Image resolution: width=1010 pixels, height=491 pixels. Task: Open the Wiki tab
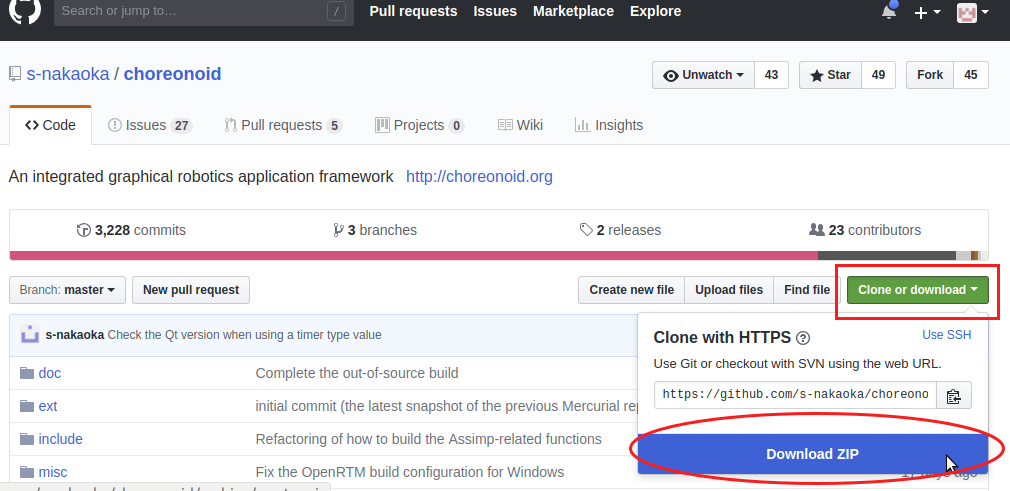[520, 125]
